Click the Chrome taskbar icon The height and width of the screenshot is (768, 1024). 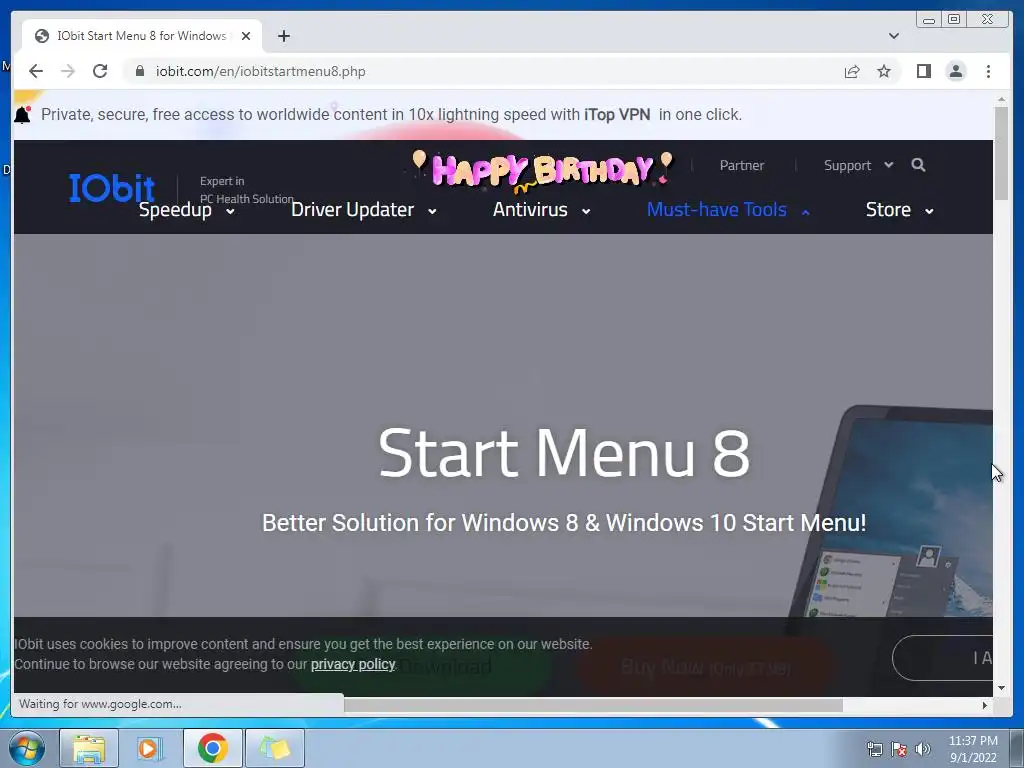[x=212, y=748]
